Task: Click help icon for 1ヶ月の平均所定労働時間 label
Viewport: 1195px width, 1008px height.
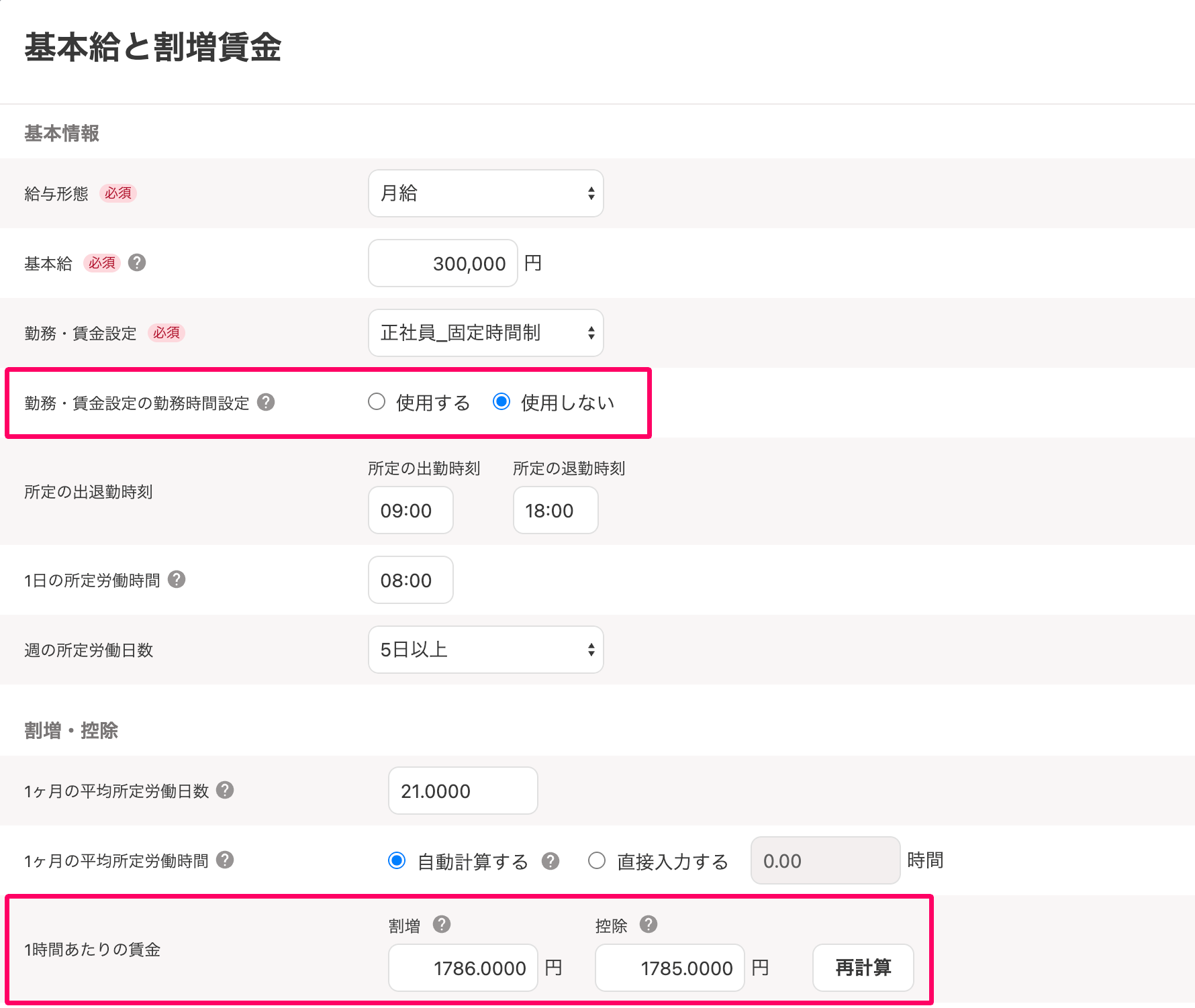Action: 225,860
